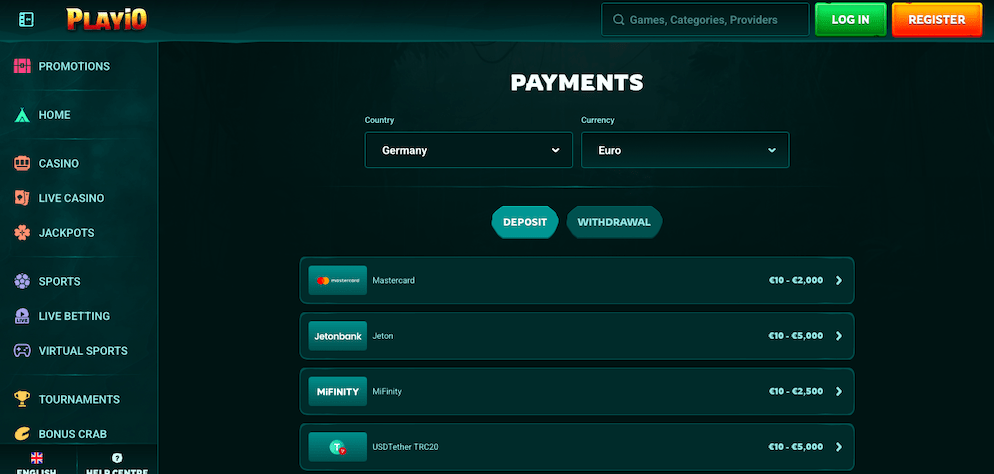Open the Country dropdown showing Germany

point(468,150)
